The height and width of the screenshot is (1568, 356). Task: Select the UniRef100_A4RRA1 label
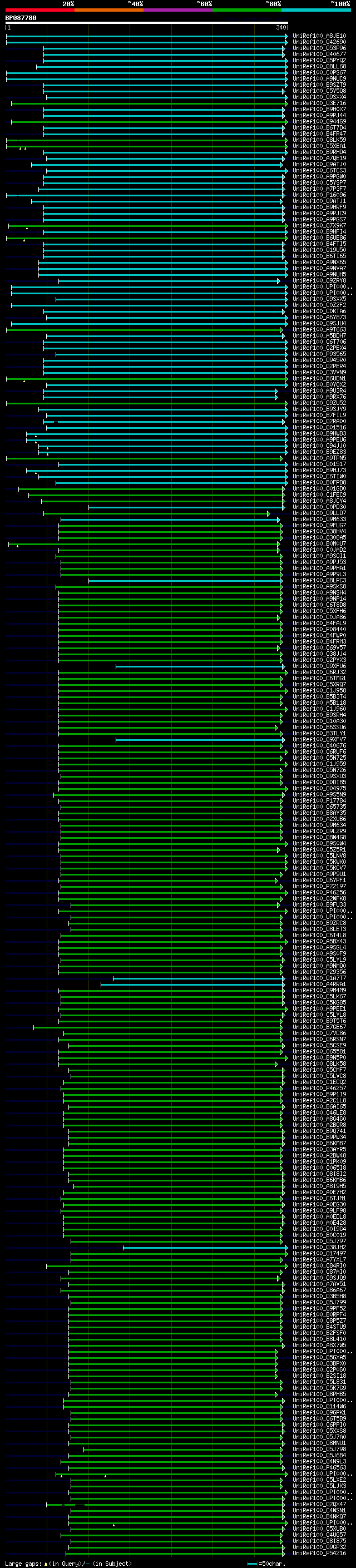pos(319,985)
